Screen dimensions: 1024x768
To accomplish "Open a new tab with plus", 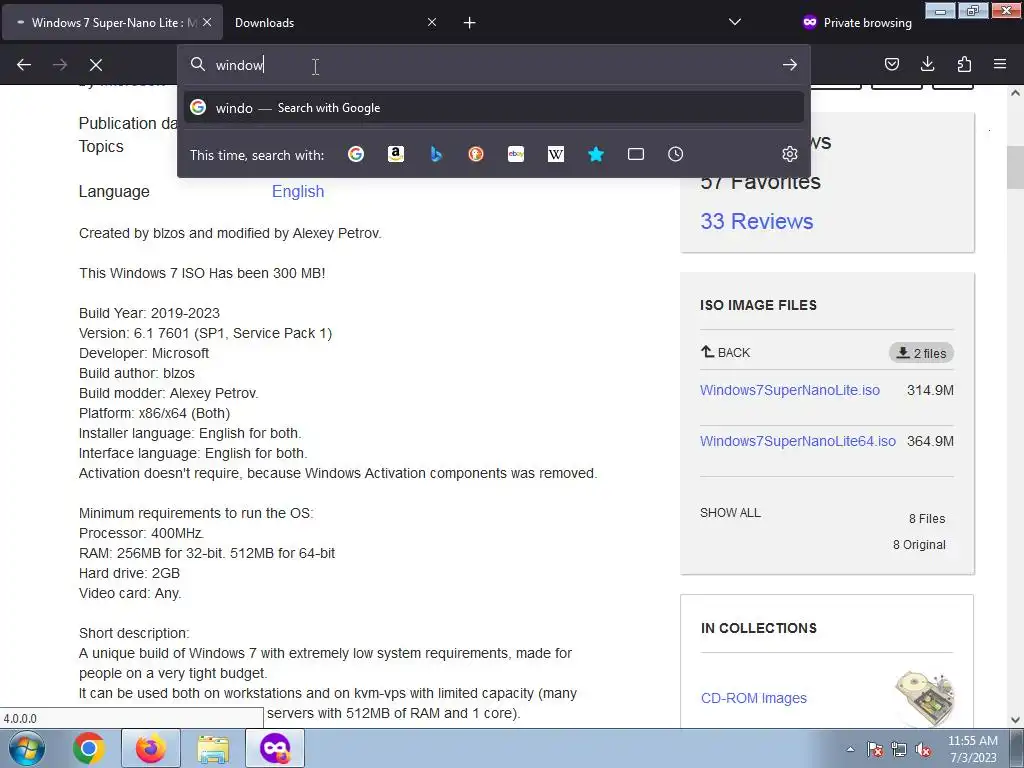I will point(469,23).
